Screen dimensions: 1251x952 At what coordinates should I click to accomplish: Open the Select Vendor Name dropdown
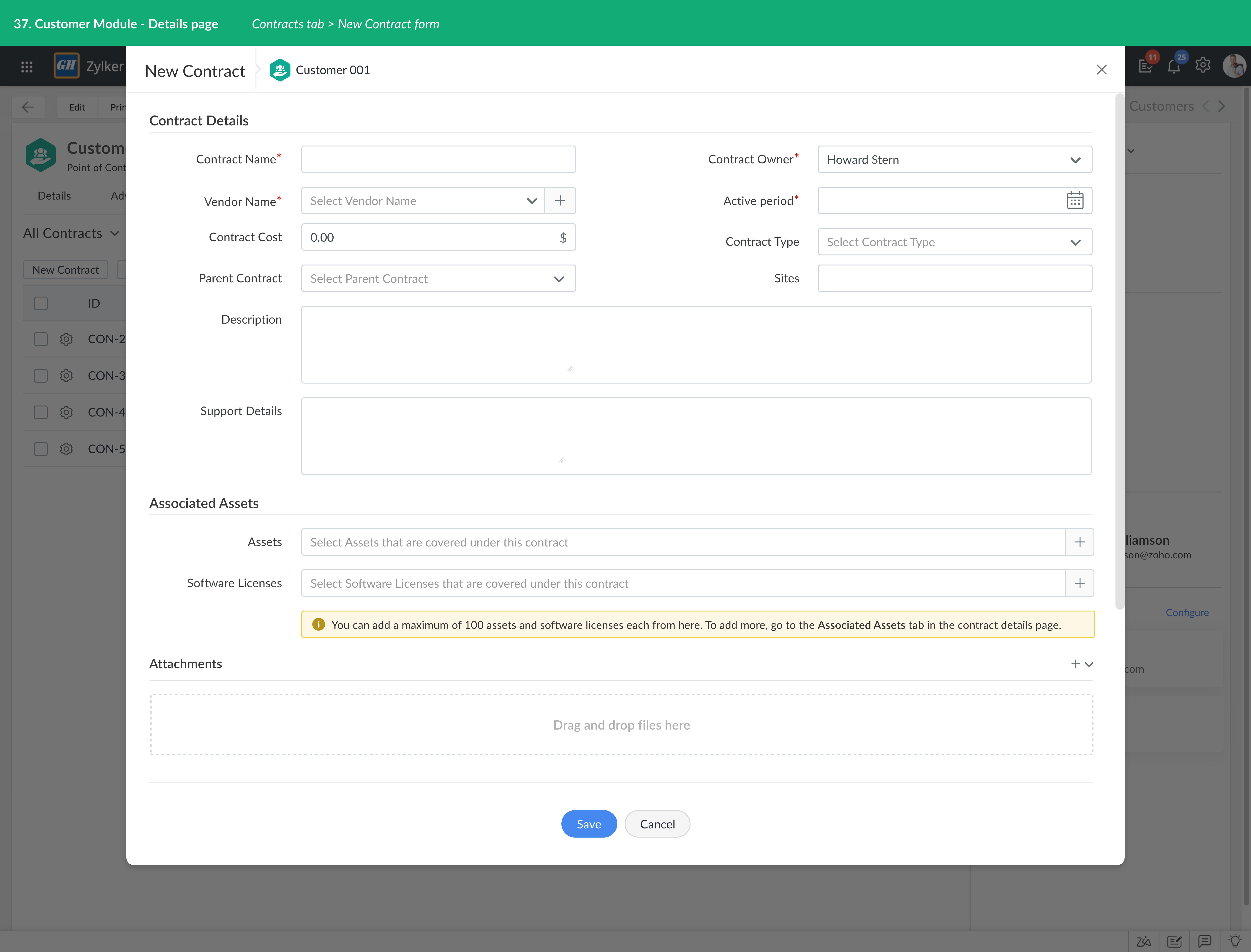point(423,201)
